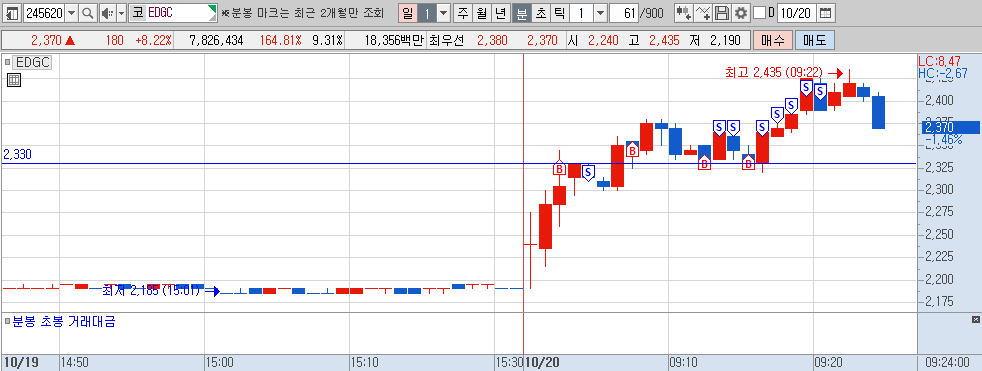Screen dimensions: 982x371
Task: Expand the speaker options dropdown arrow
Action: tap(121, 13)
